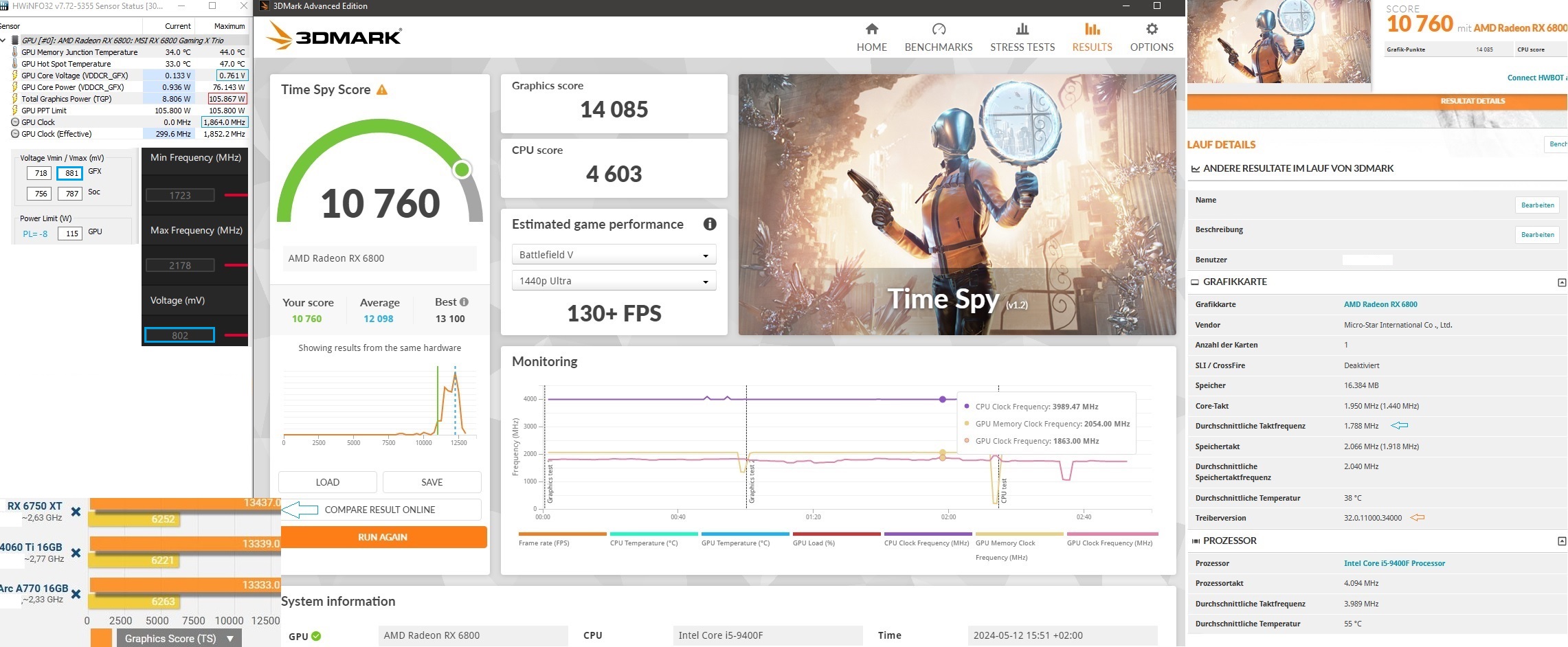This screenshot has height=647, width=1568.
Task: Go to the HOME tab in 3DMark
Action: coord(872,37)
